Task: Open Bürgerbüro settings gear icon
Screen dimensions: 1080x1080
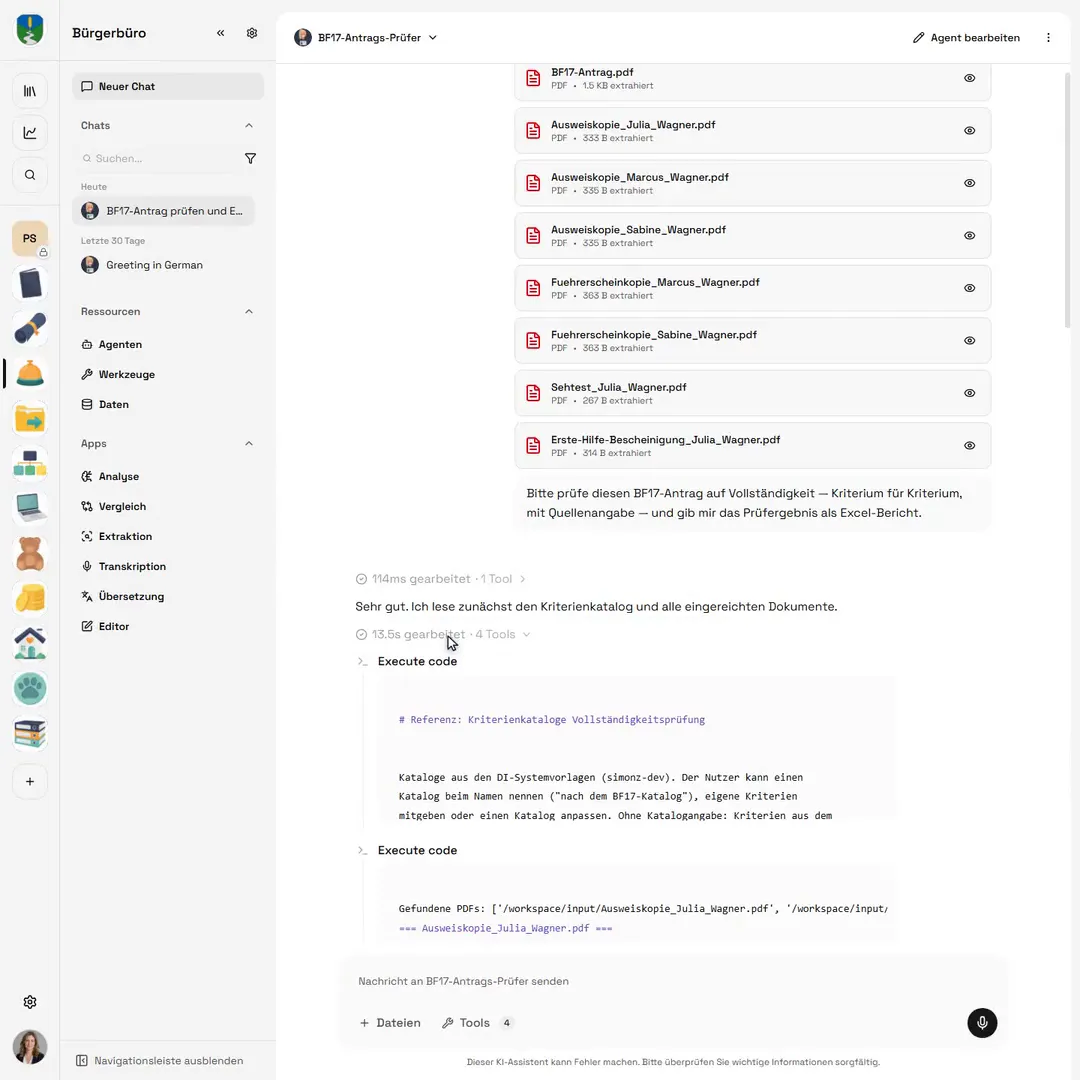Action: coord(252,33)
